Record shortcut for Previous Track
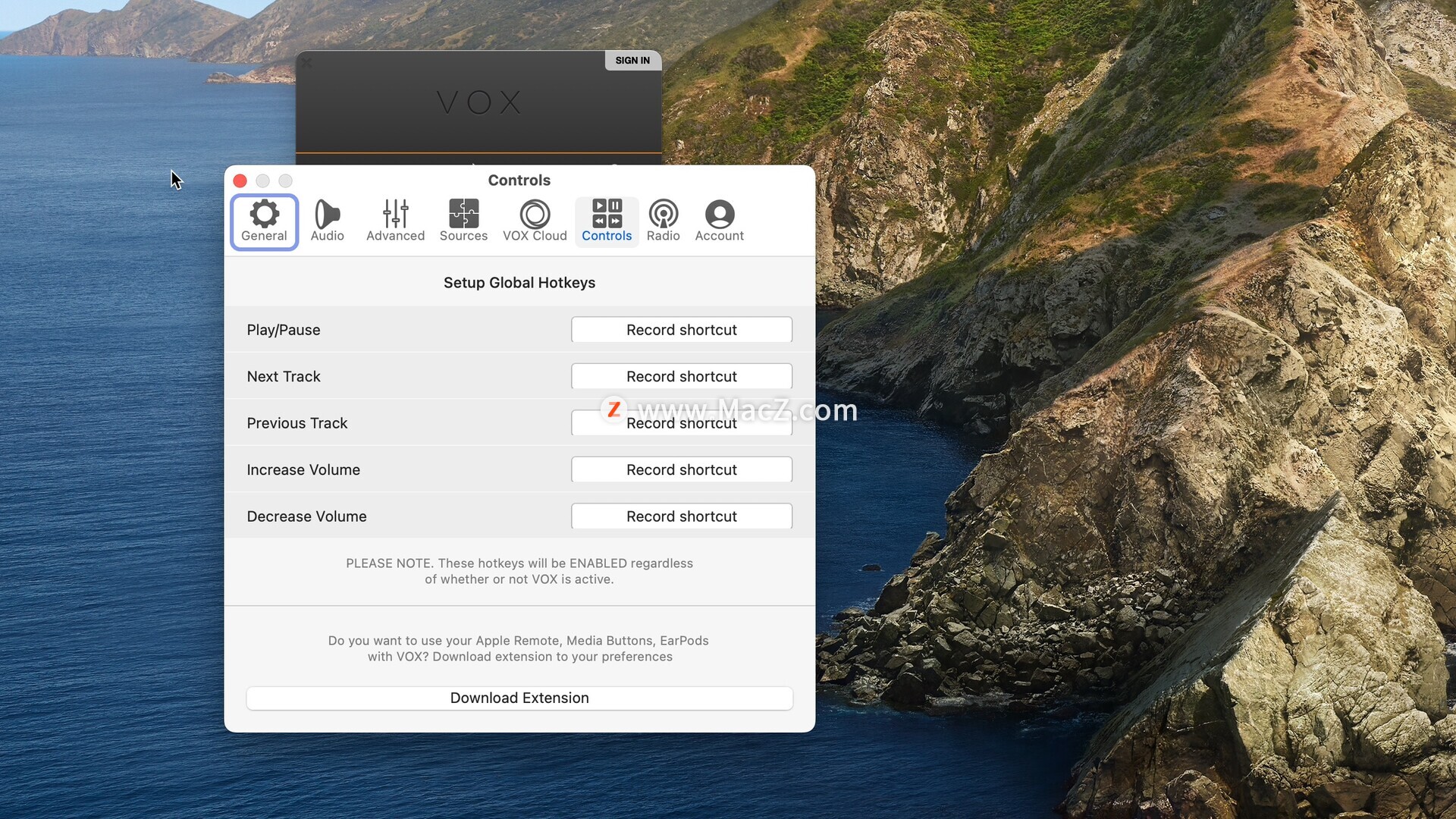Image resolution: width=1456 pixels, height=819 pixels. tap(682, 423)
